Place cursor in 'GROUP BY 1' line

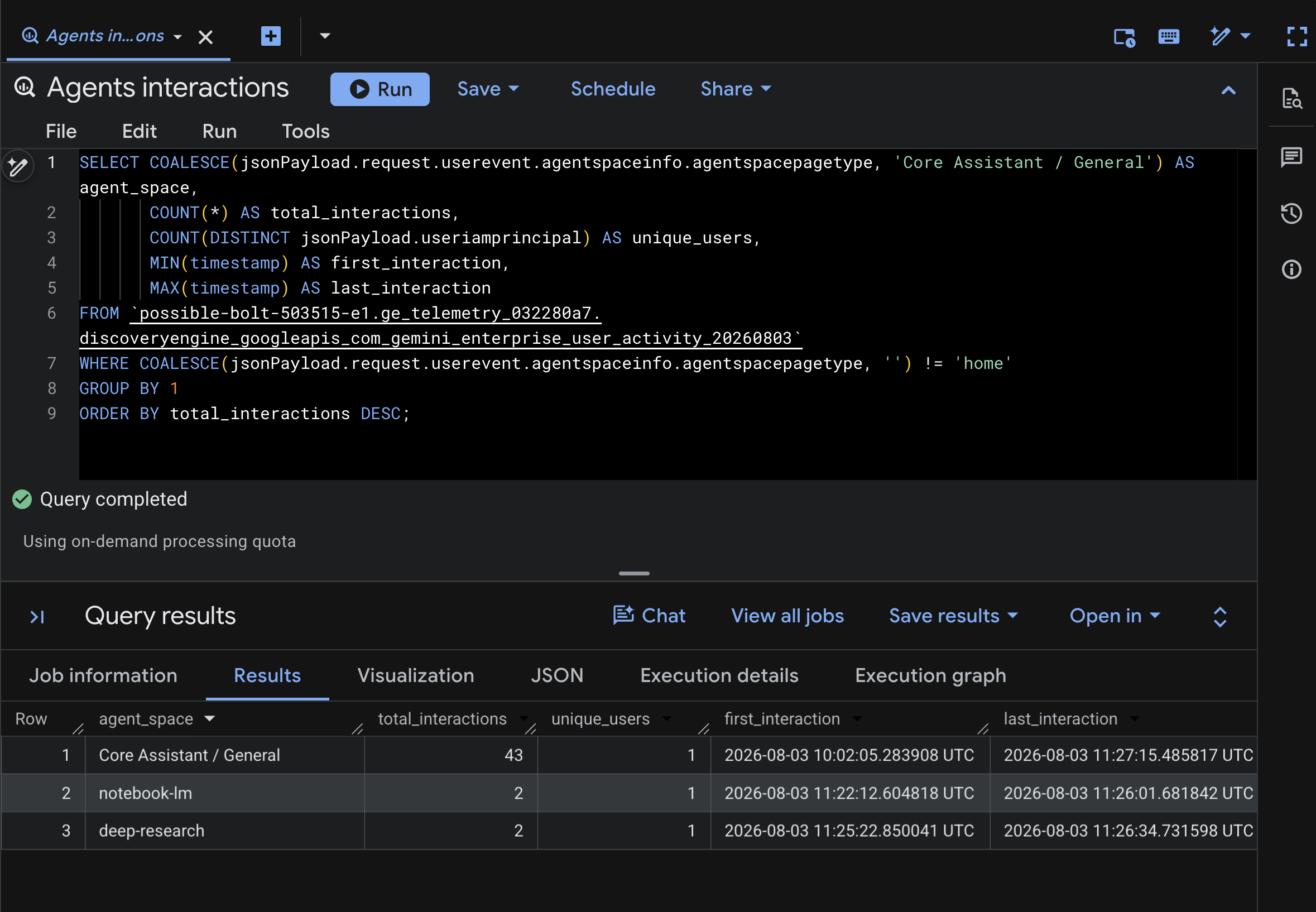(x=128, y=388)
